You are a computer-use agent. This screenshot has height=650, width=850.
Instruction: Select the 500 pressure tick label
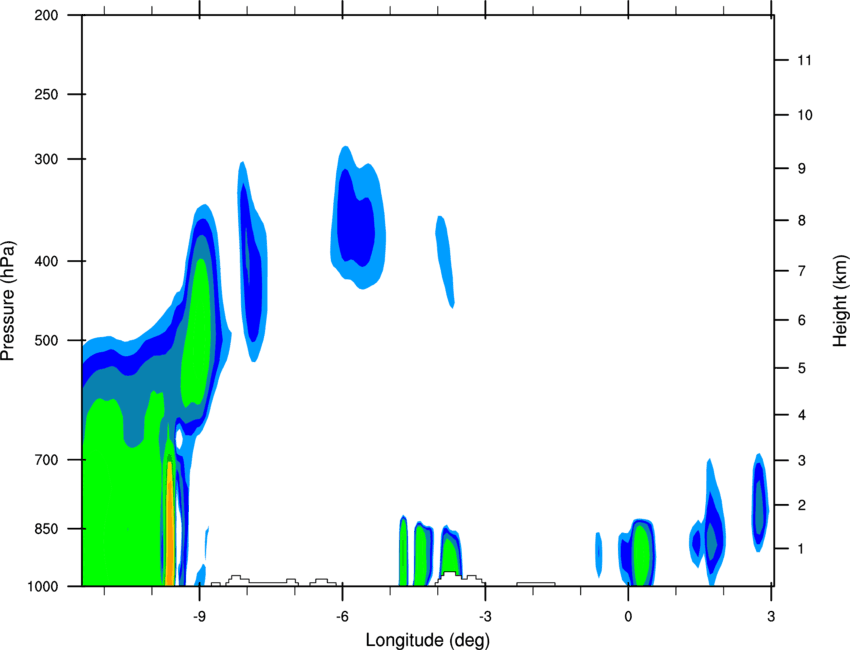pyautogui.click(x=46, y=340)
